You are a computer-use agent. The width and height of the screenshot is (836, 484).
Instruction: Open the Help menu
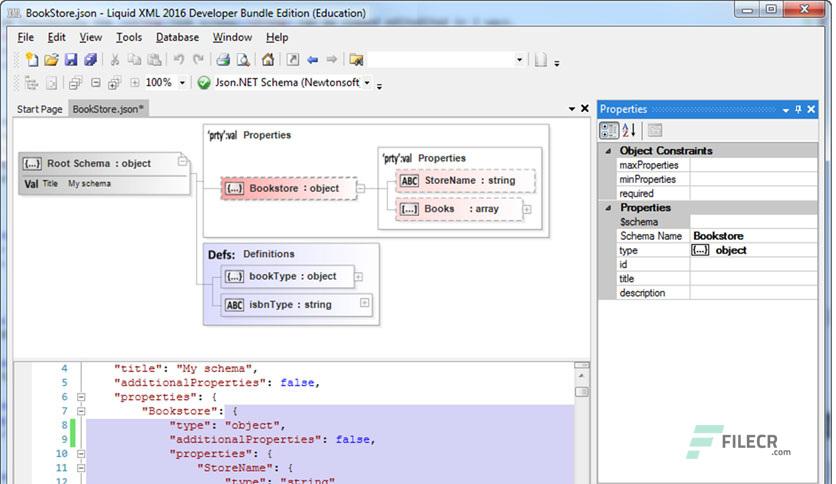click(277, 37)
